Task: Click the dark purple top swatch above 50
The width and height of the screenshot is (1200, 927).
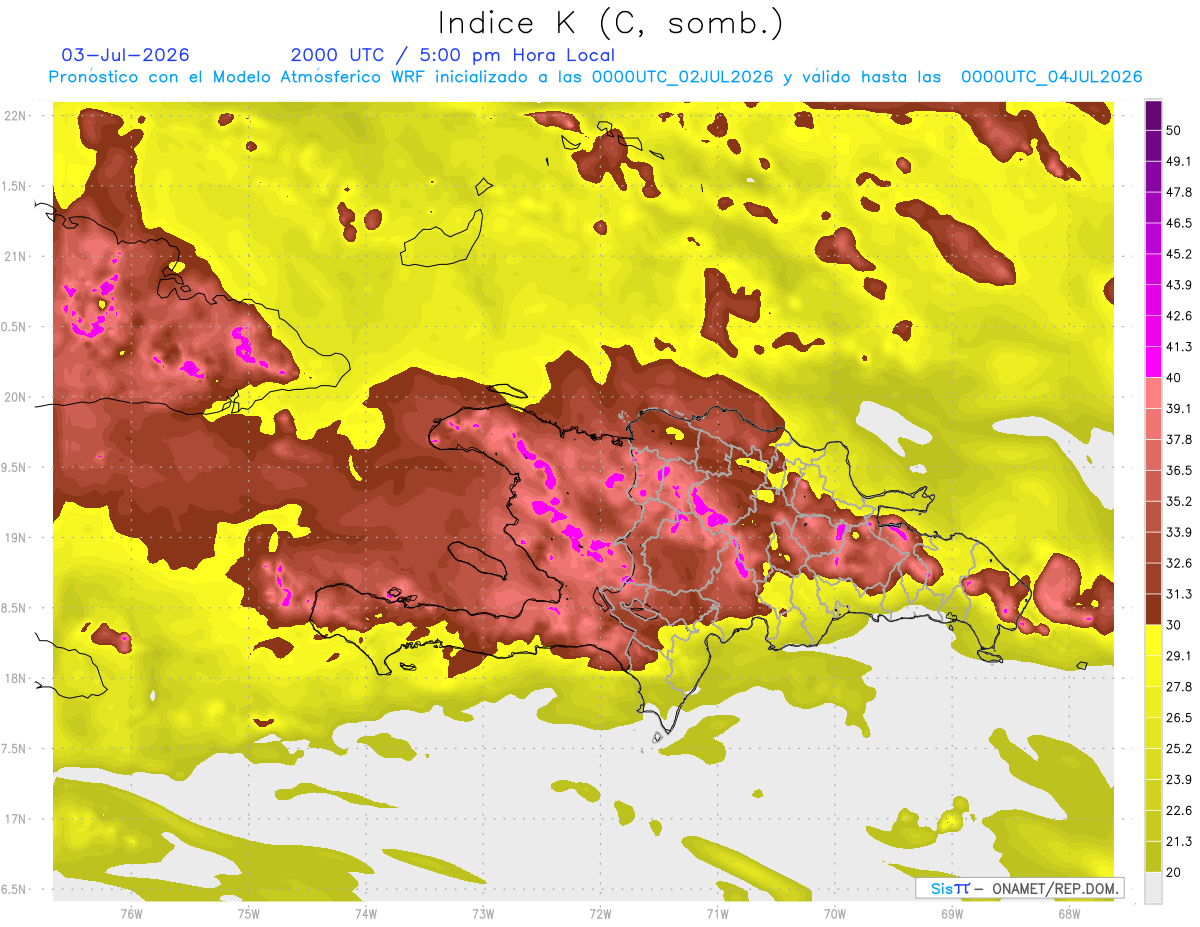Action: [1153, 115]
